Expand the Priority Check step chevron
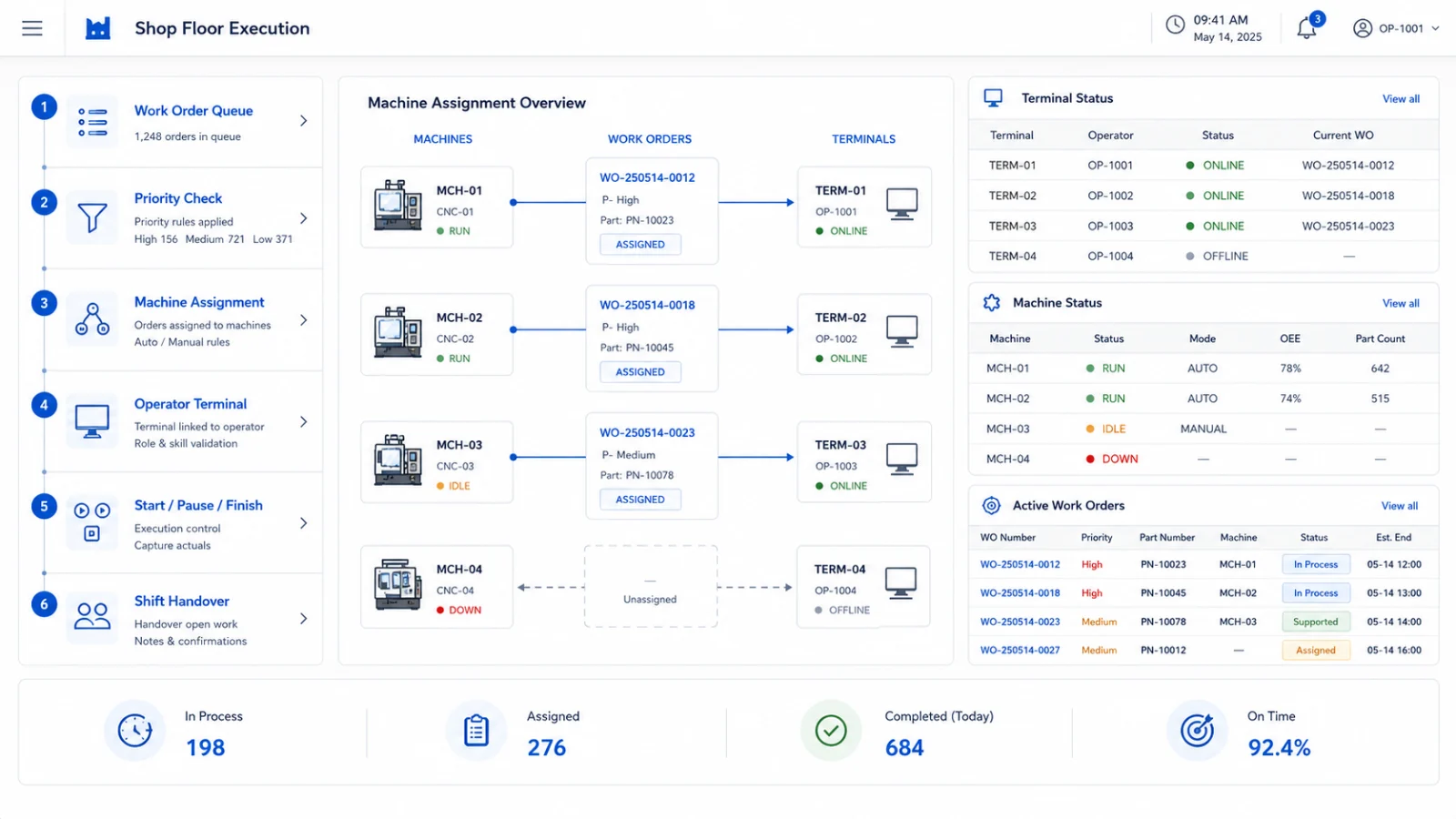The image size is (1456, 819). tap(304, 218)
